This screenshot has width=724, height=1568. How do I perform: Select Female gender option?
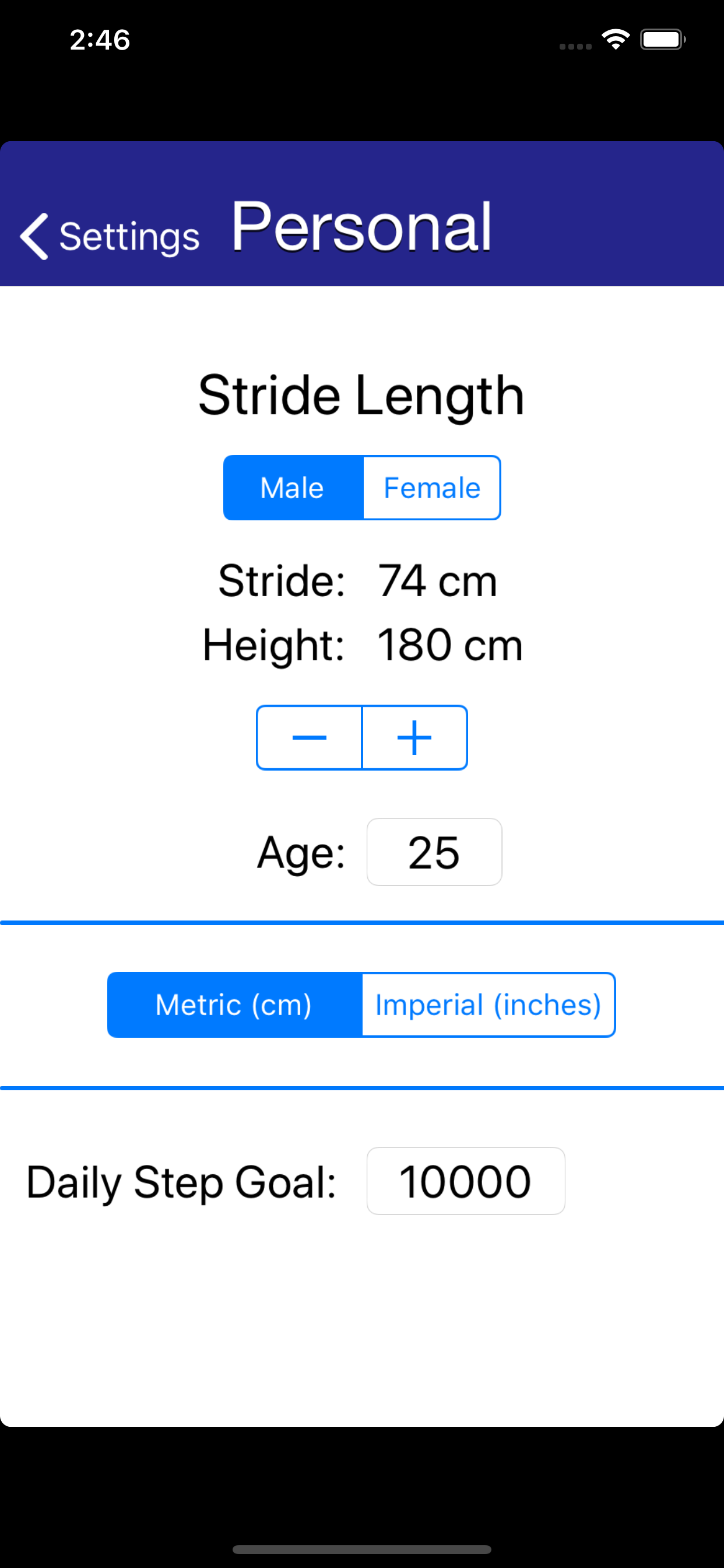coord(431,487)
